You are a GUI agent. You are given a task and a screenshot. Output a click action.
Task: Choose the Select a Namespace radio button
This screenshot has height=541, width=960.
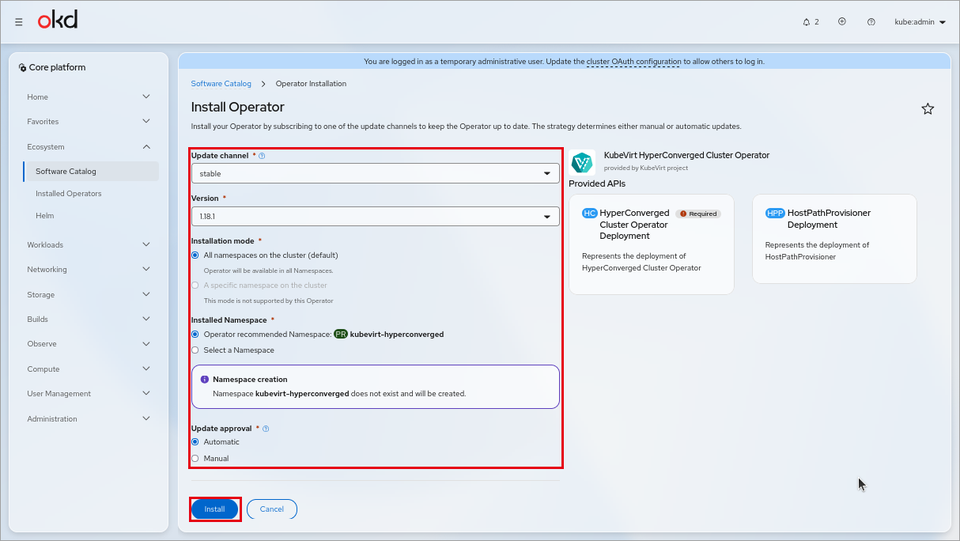(x=195, y=350)
